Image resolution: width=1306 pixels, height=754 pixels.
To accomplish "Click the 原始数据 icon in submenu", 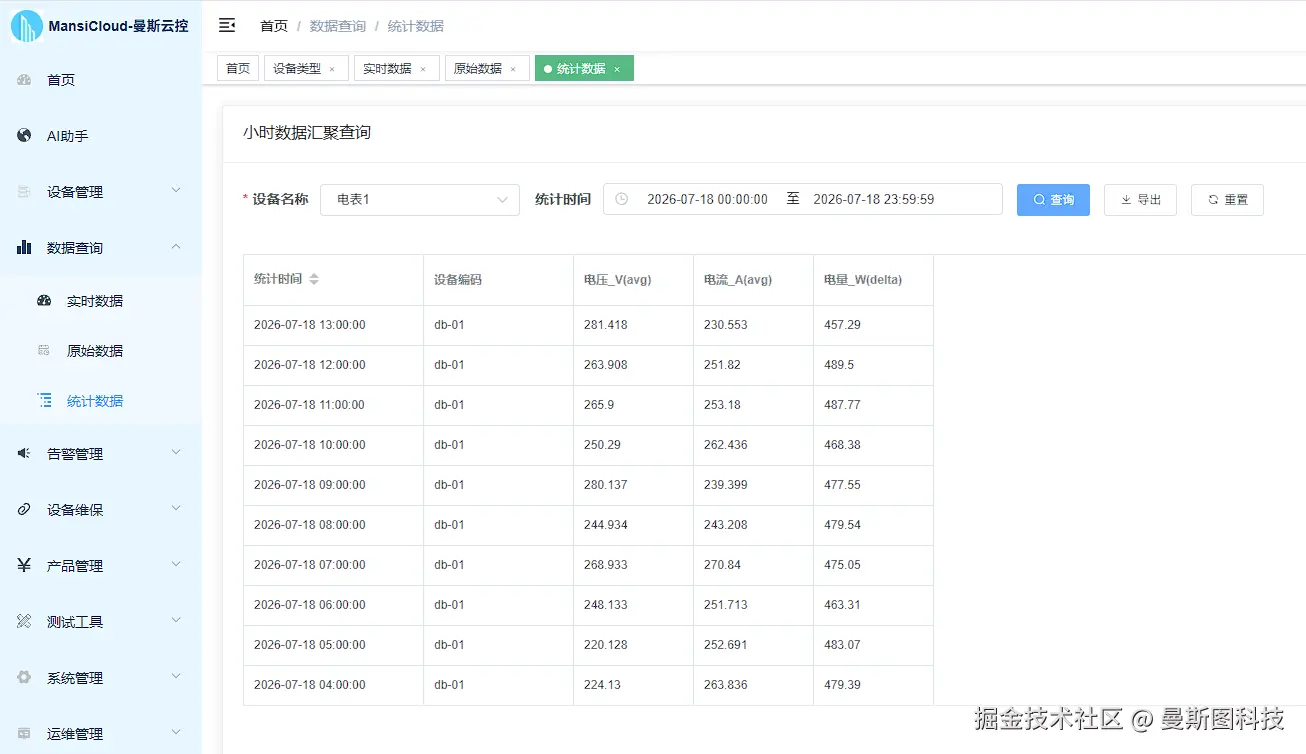I will click(x=44, y=351).
